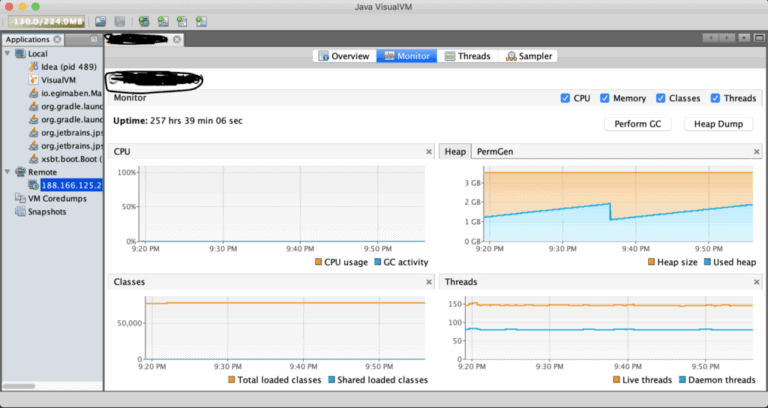
Task: Click the Add Remote Host toolbar icon
Action: coord(144,20)
